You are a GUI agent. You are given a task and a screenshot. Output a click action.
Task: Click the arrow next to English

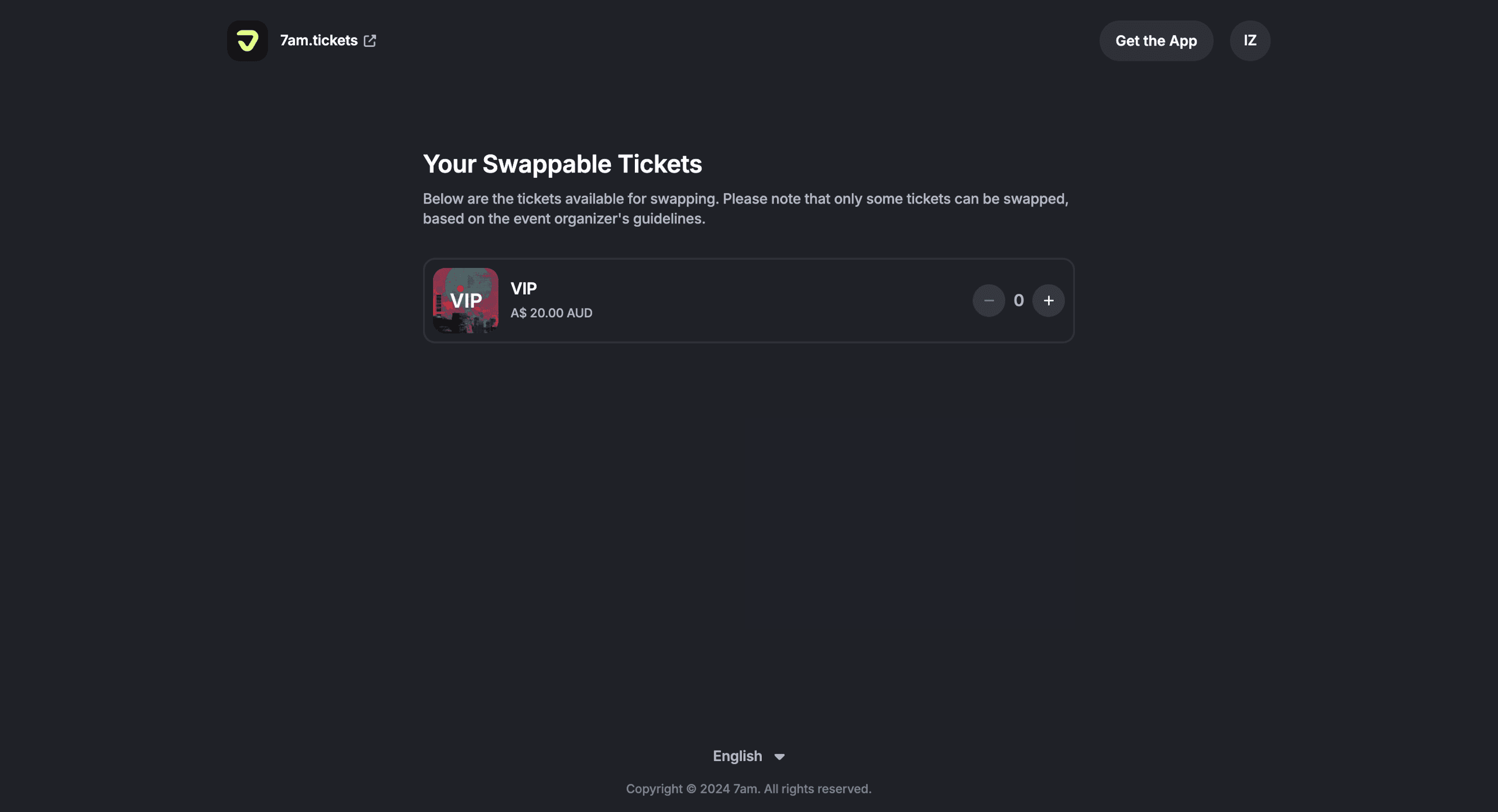click(779, 757)
